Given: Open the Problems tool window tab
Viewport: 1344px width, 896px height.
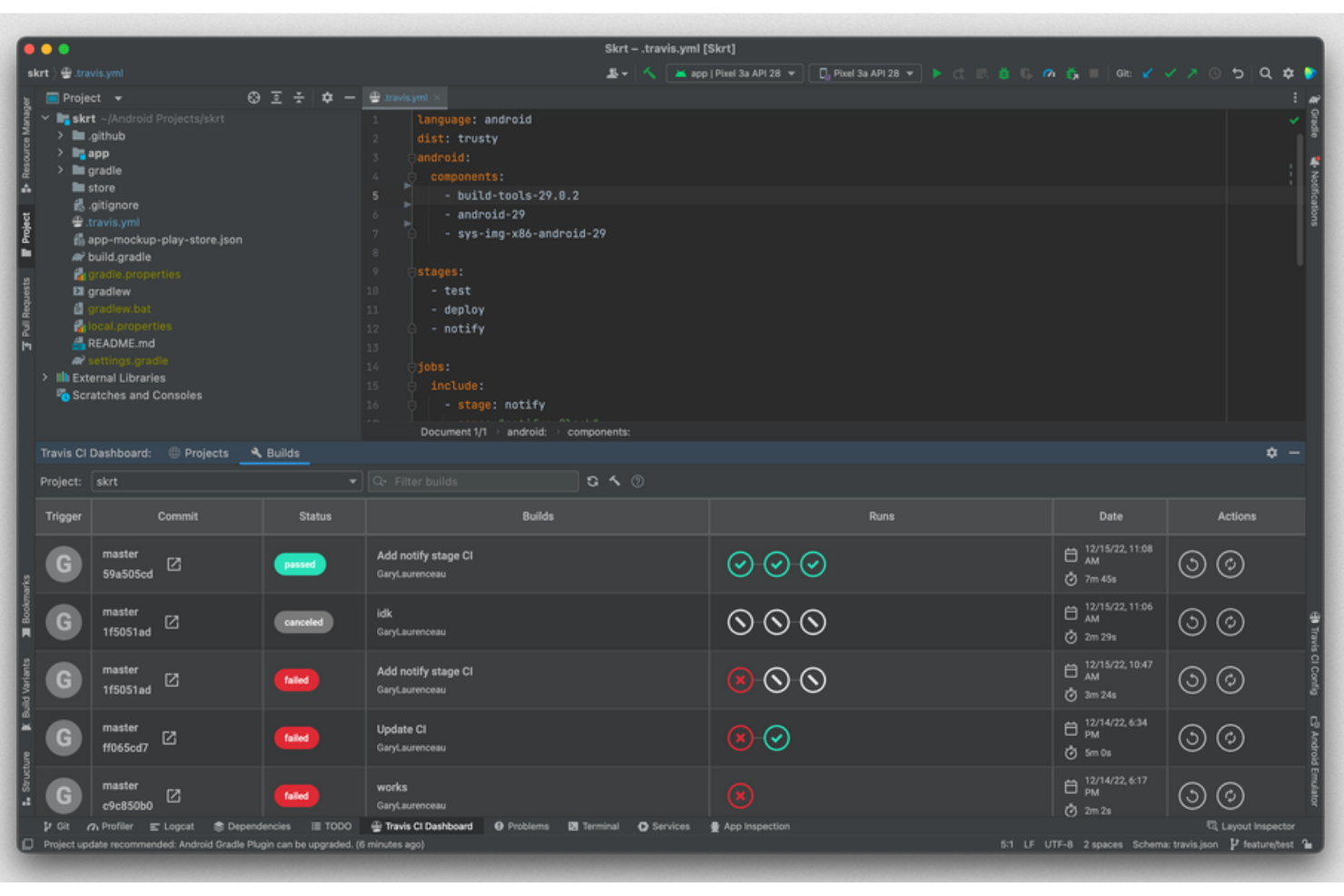Looking at the screenshot, I should click(521, 827).
